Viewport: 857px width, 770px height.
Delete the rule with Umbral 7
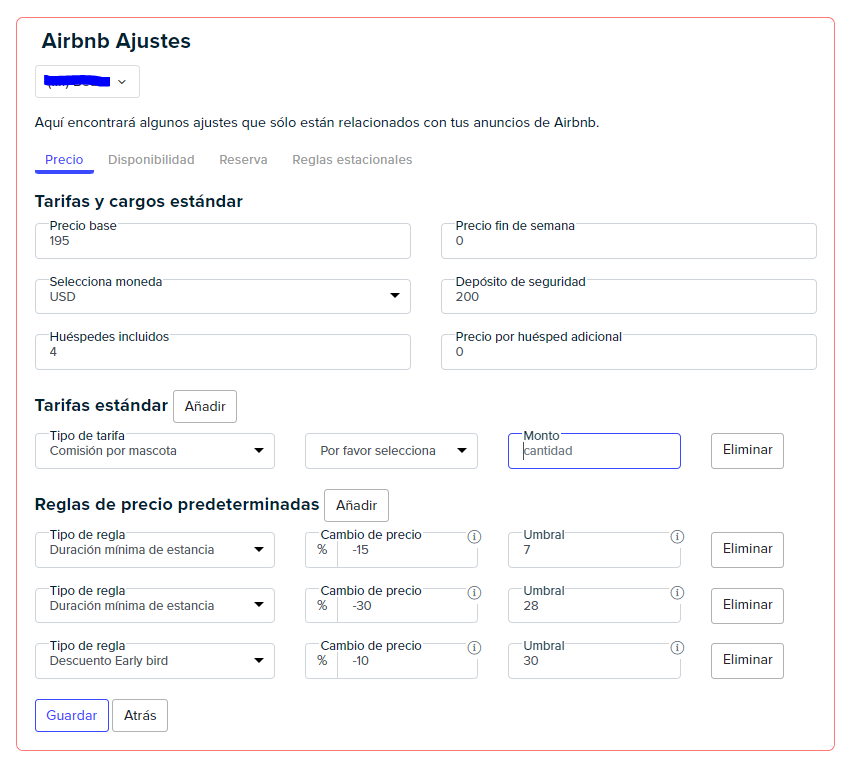pos(747,550)
